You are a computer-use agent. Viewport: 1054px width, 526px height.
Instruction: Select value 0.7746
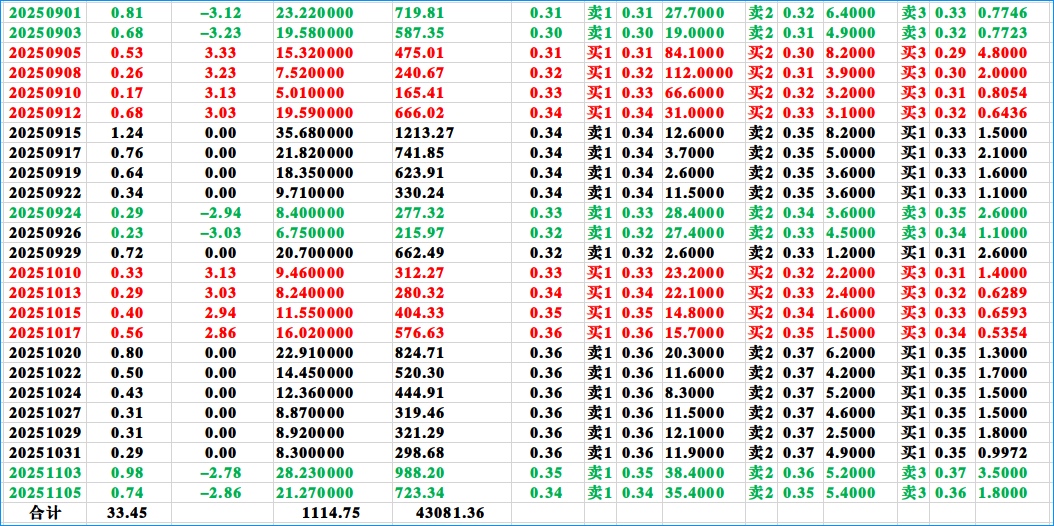tap(1002, 11)
